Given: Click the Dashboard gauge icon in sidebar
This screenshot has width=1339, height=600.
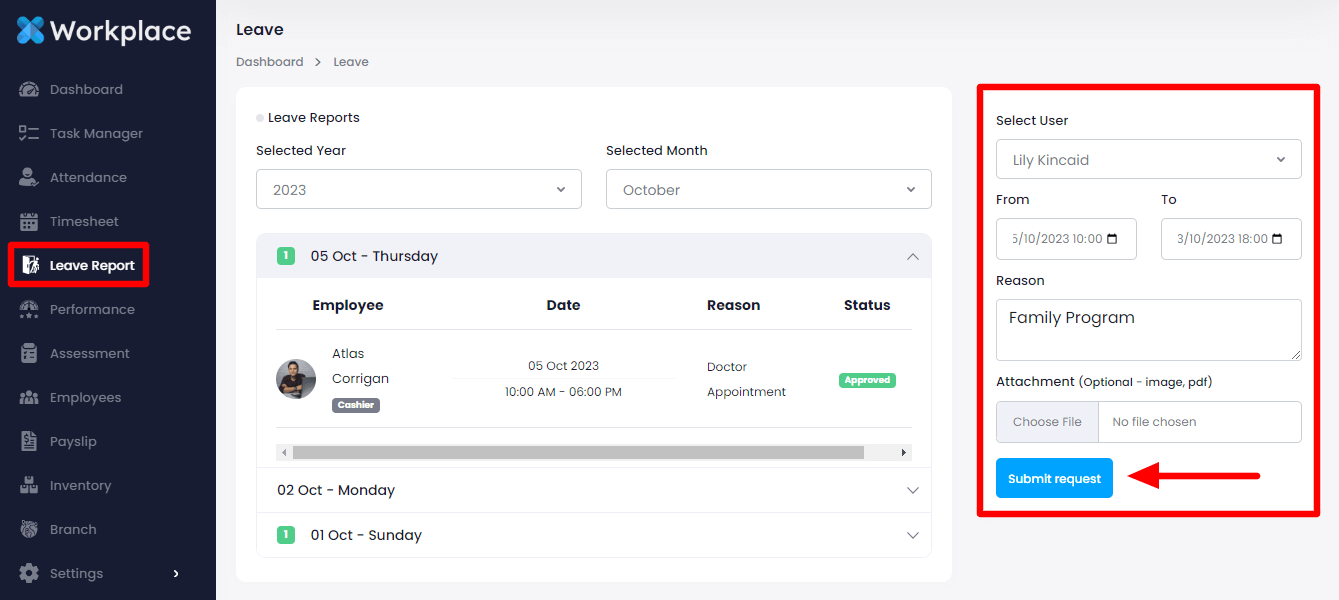Looking at the screenshot, I should [29, 90].
